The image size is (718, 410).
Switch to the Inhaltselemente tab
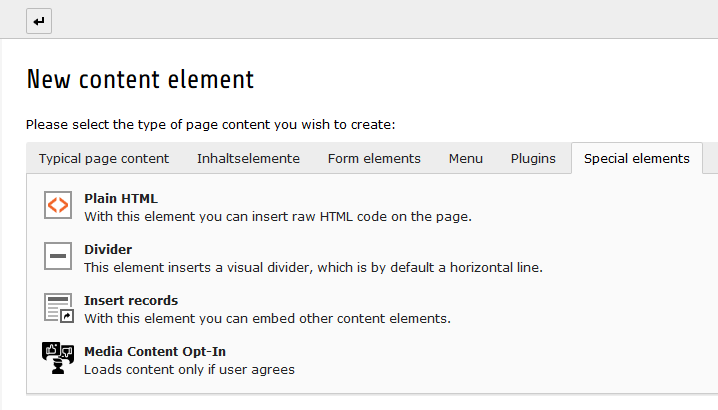tap(248, 158)
